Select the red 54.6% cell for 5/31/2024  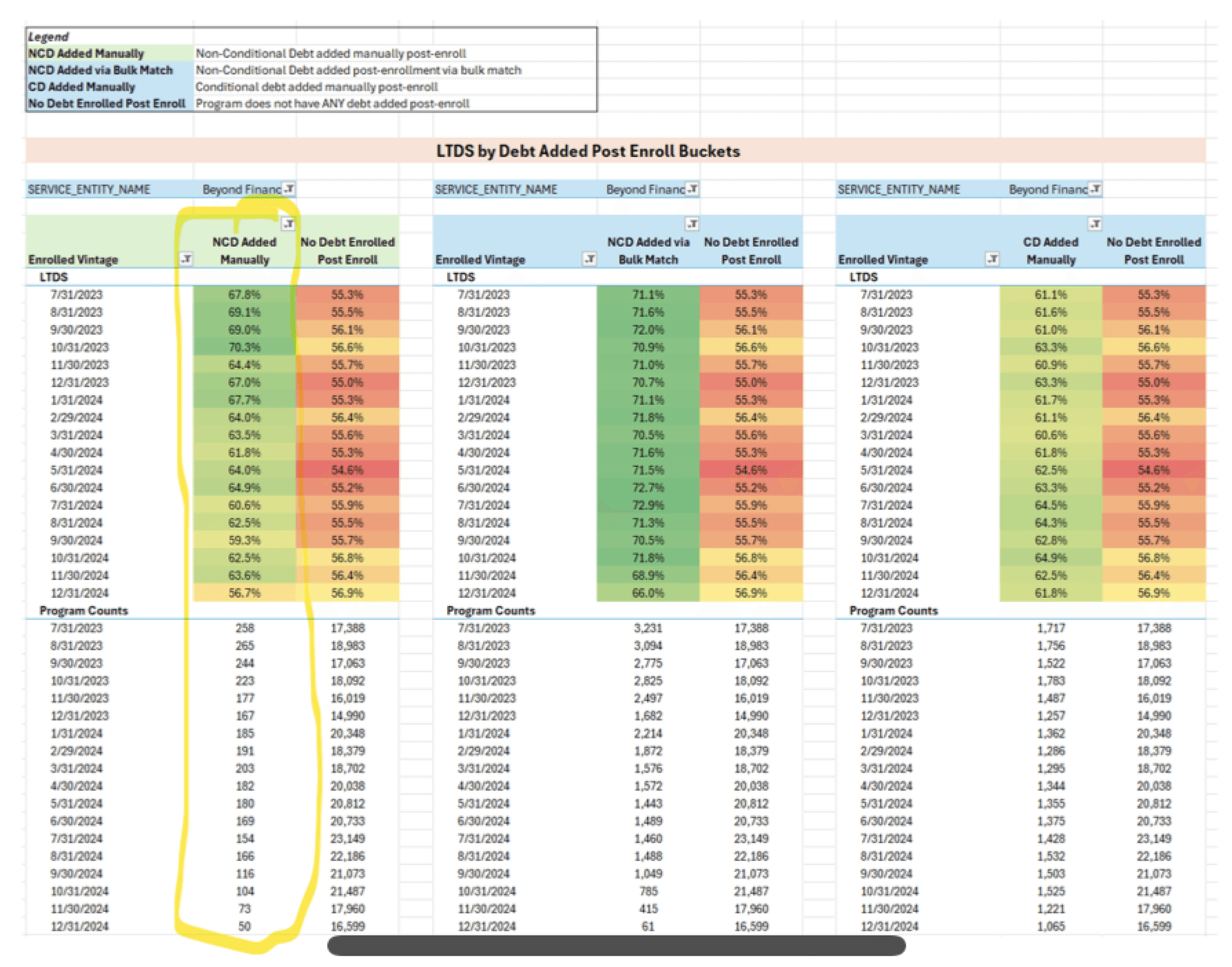click(350, 470)
